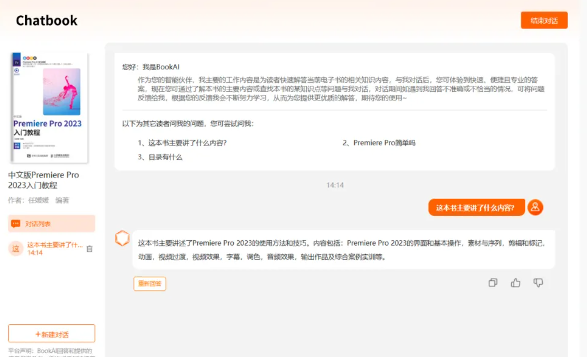The image size is (587, 363).
Task: Click the answer text about Premiere Pro 2023
Action: 342,250
